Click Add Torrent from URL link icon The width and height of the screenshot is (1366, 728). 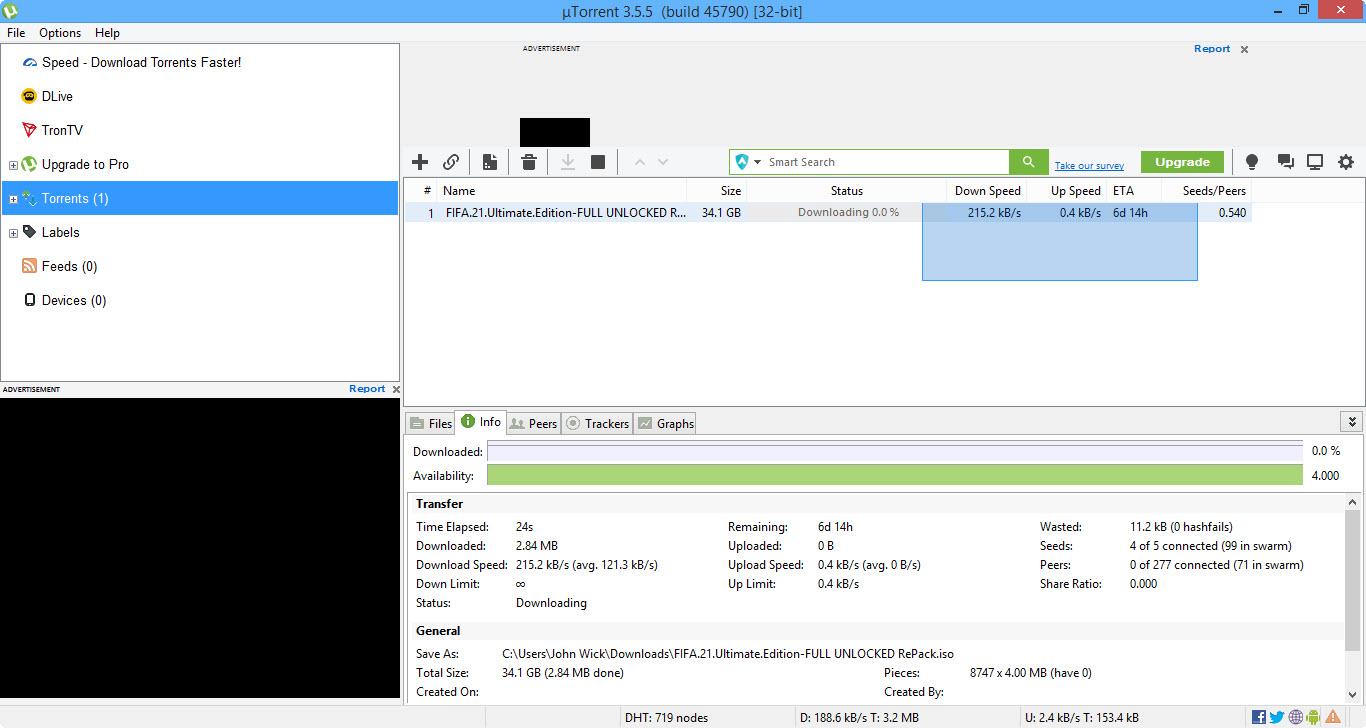tap(451, 162)
